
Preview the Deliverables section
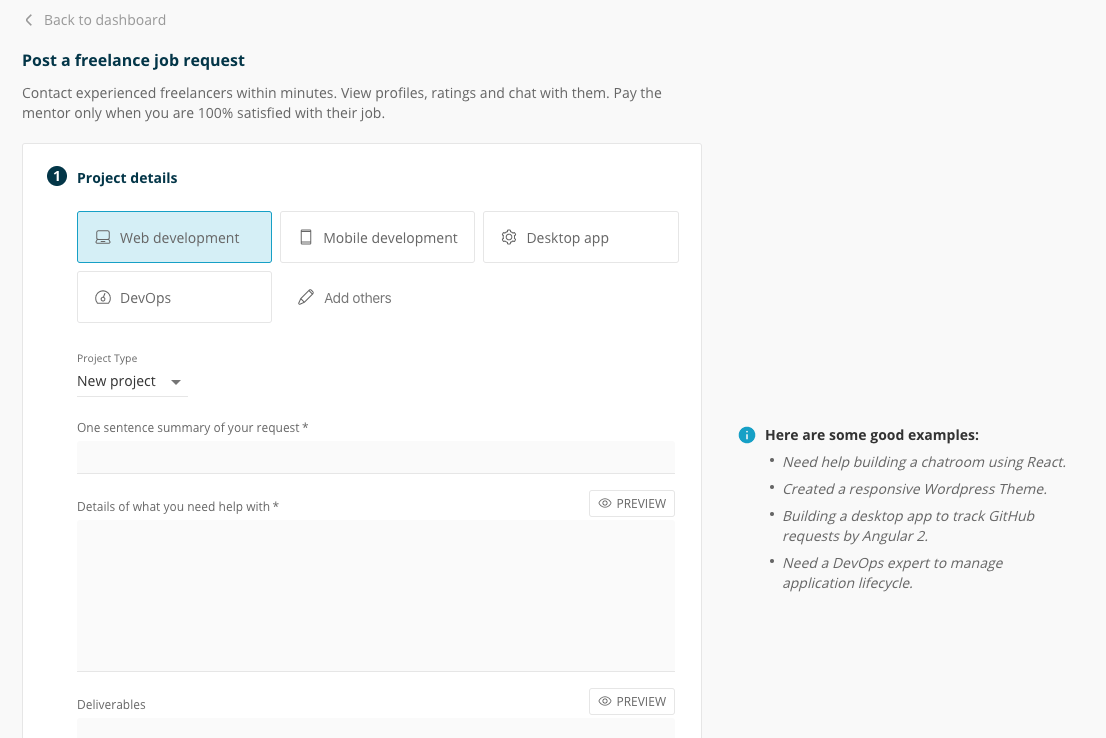631,701
